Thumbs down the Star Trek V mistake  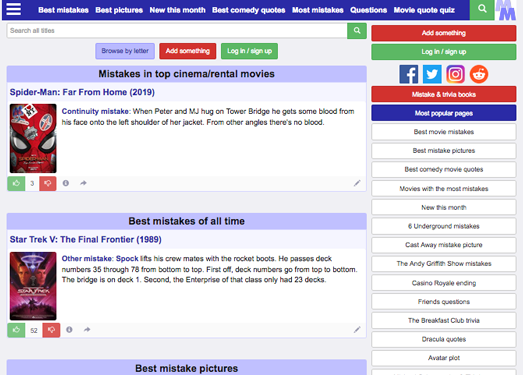click(51, 330)
